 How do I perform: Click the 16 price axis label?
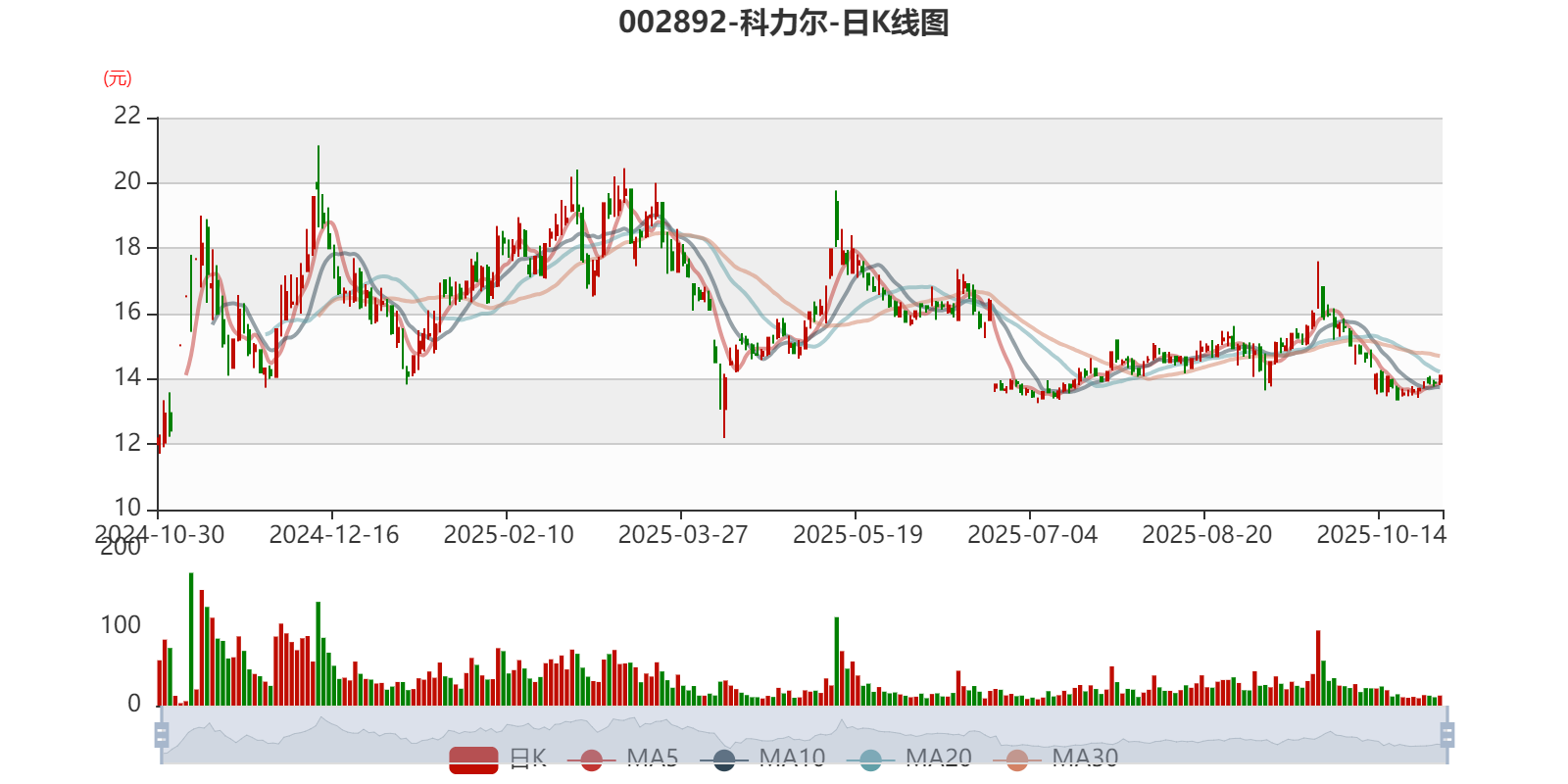(x=127, y=313)
